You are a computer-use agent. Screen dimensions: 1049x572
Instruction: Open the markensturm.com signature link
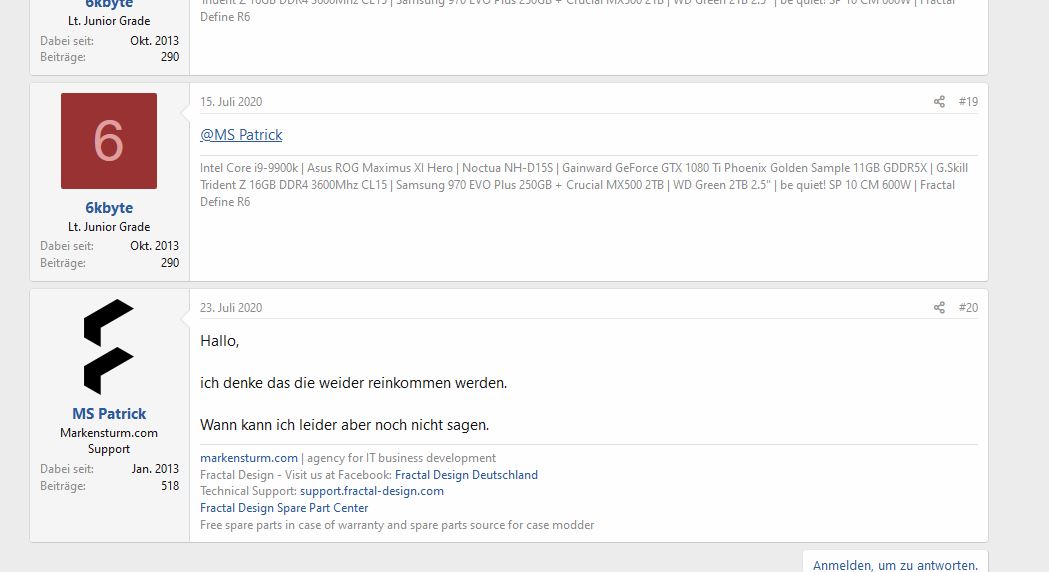[249, 458]
